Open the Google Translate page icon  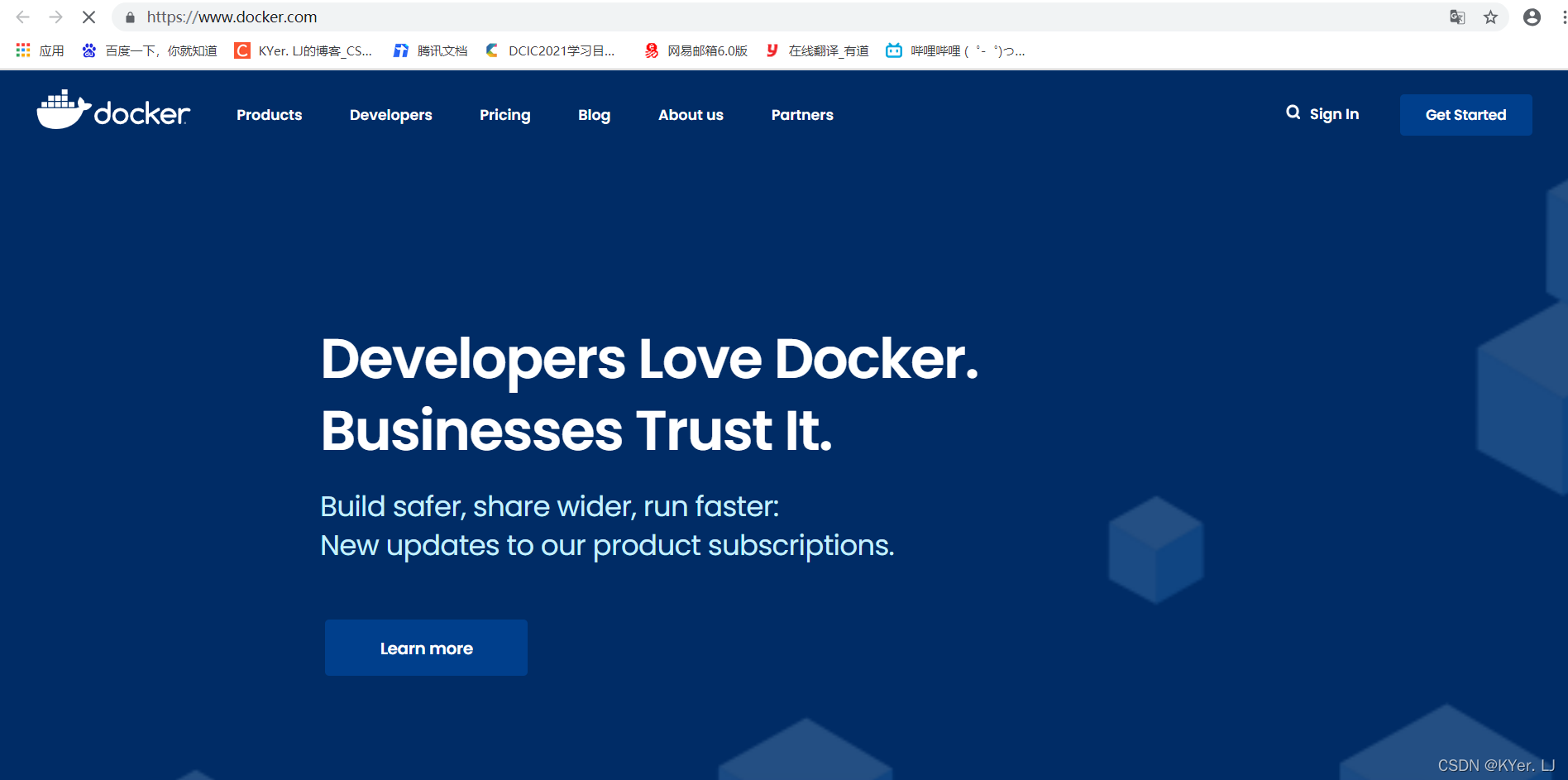[x=1457, y=17]
